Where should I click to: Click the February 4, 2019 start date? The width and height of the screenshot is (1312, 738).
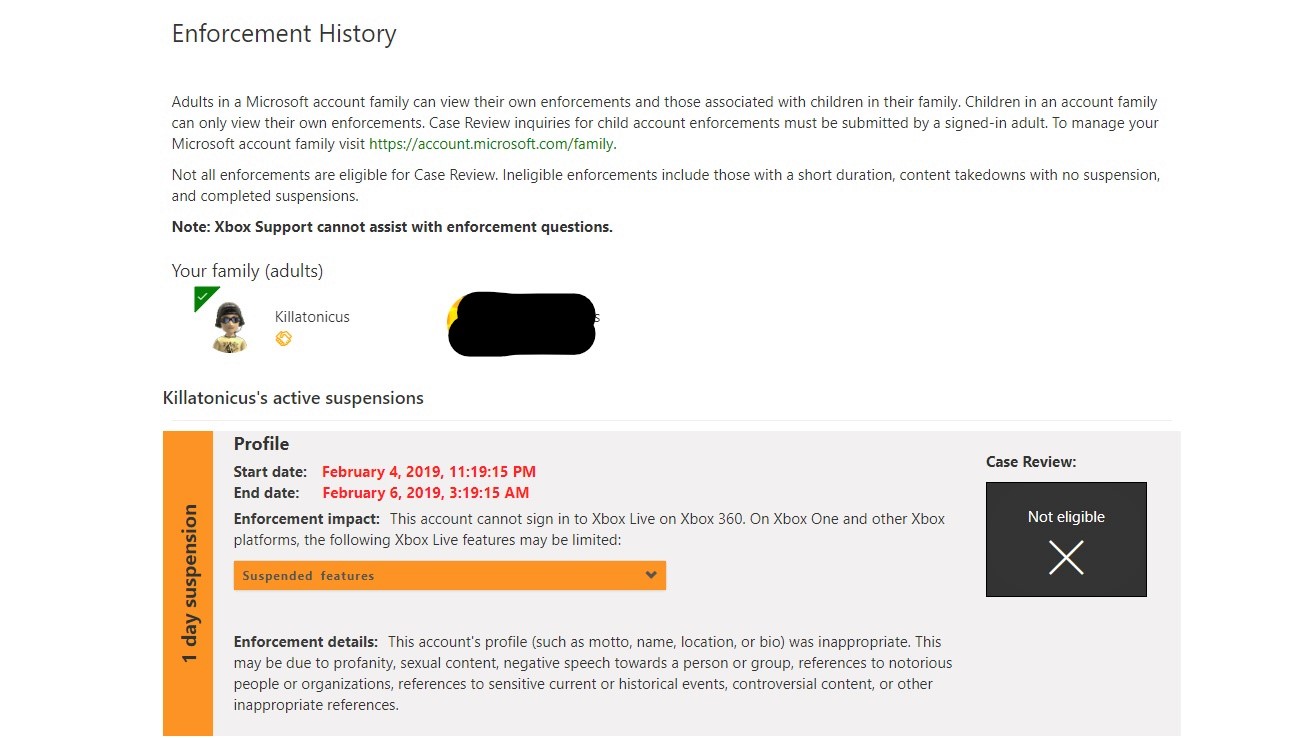[429, 472]
